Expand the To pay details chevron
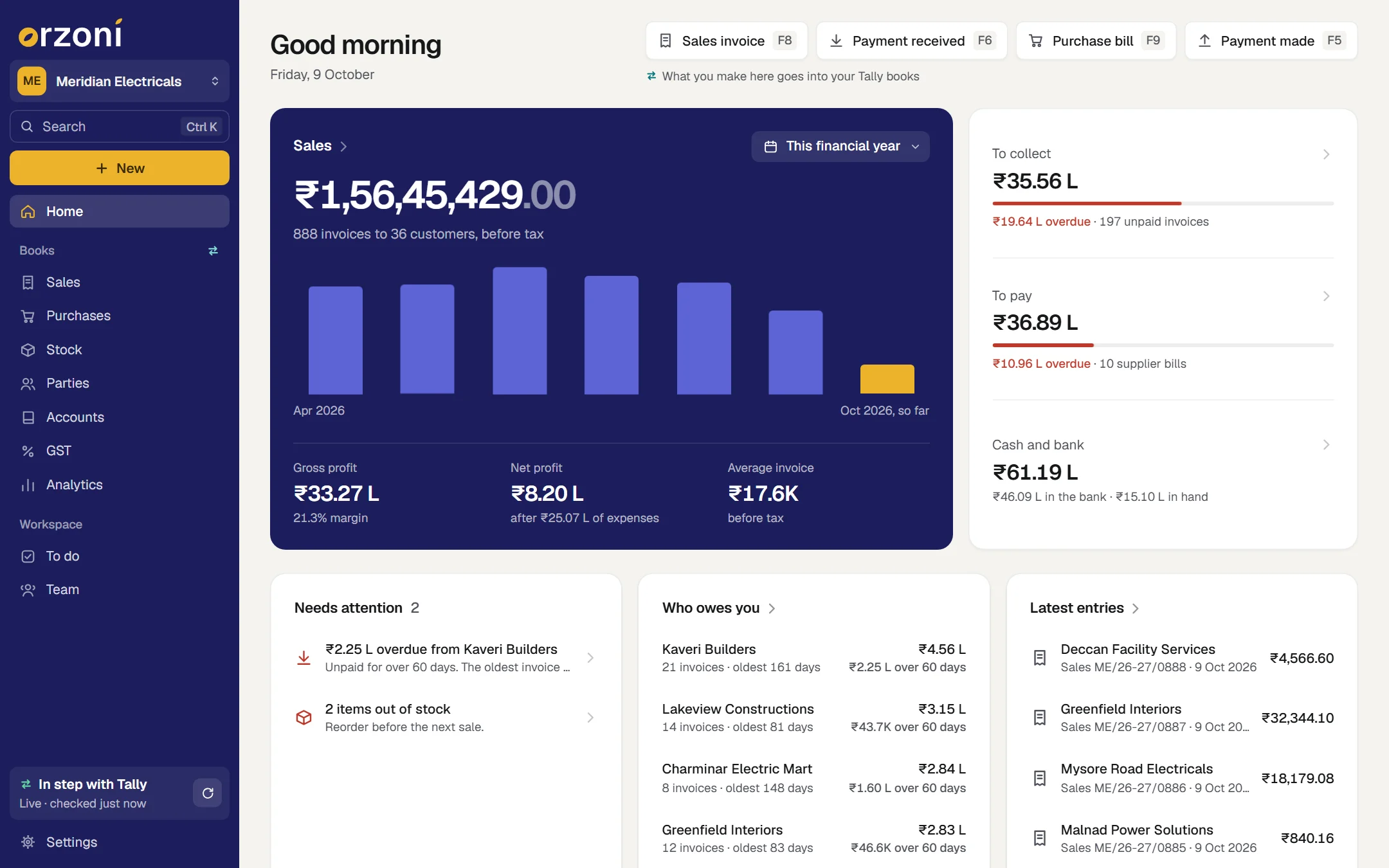 click(1326, 296)
